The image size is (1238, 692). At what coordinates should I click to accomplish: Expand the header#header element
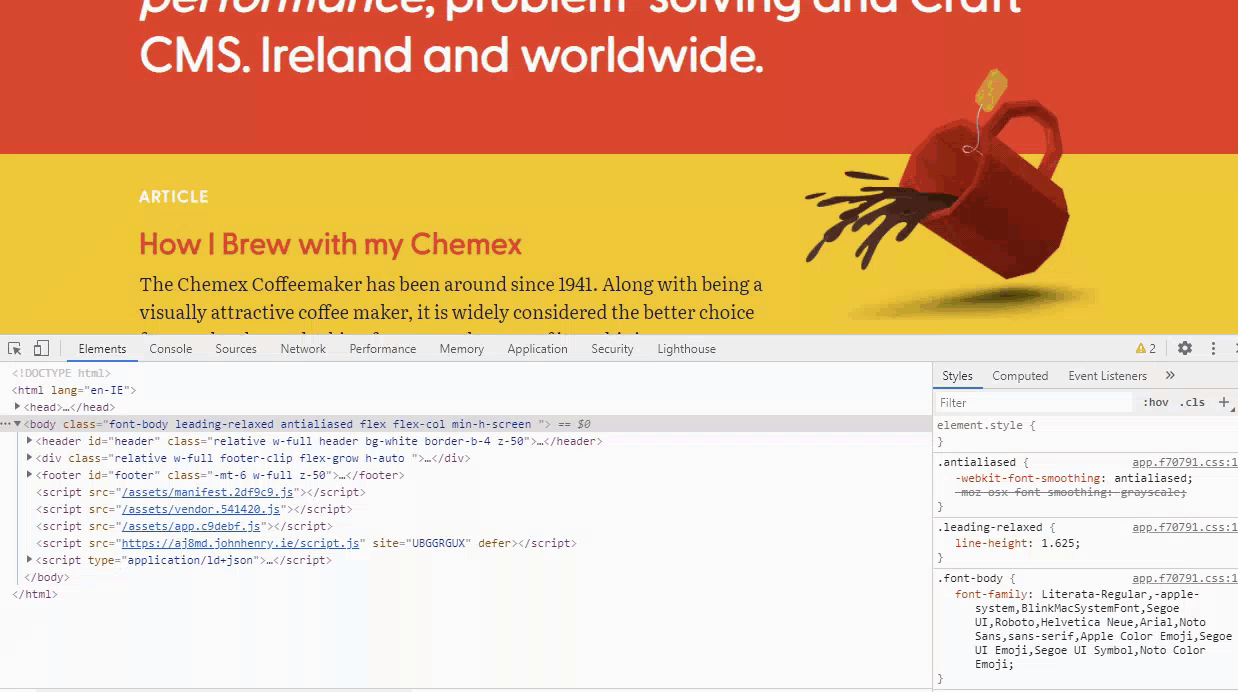tap(30, 441)
